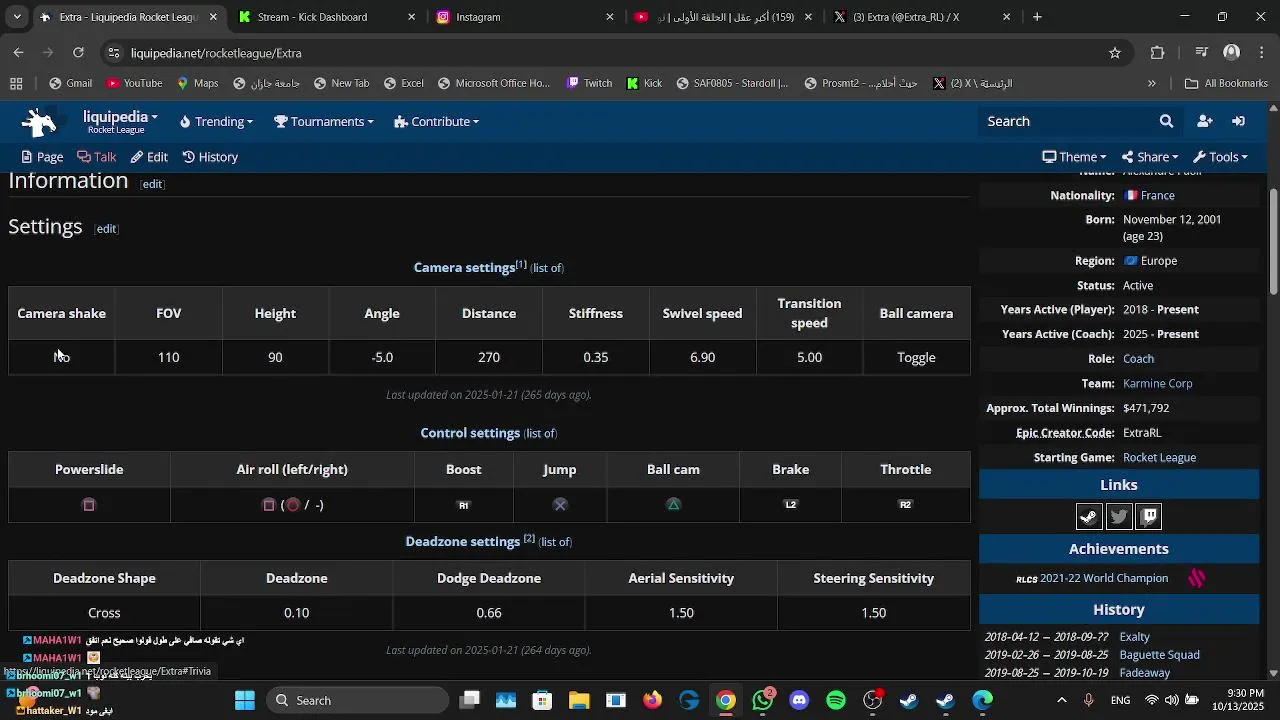Expand the Trending dropdown menu

(x=216, y=122)
